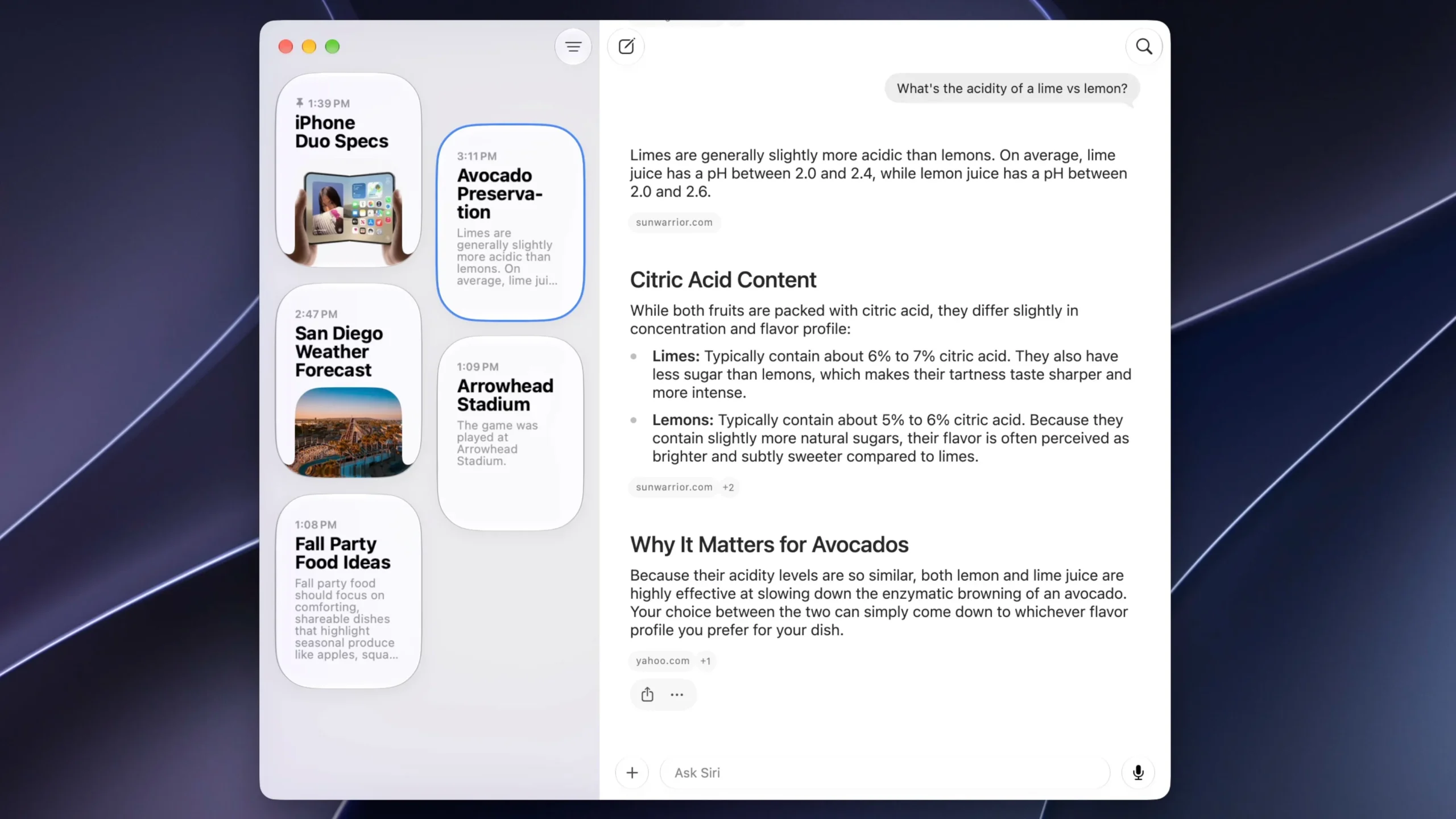Click the enzymatic browning explanation paragraph
1456x819 pixels.
pyautogui.click(x=879, y=603)
